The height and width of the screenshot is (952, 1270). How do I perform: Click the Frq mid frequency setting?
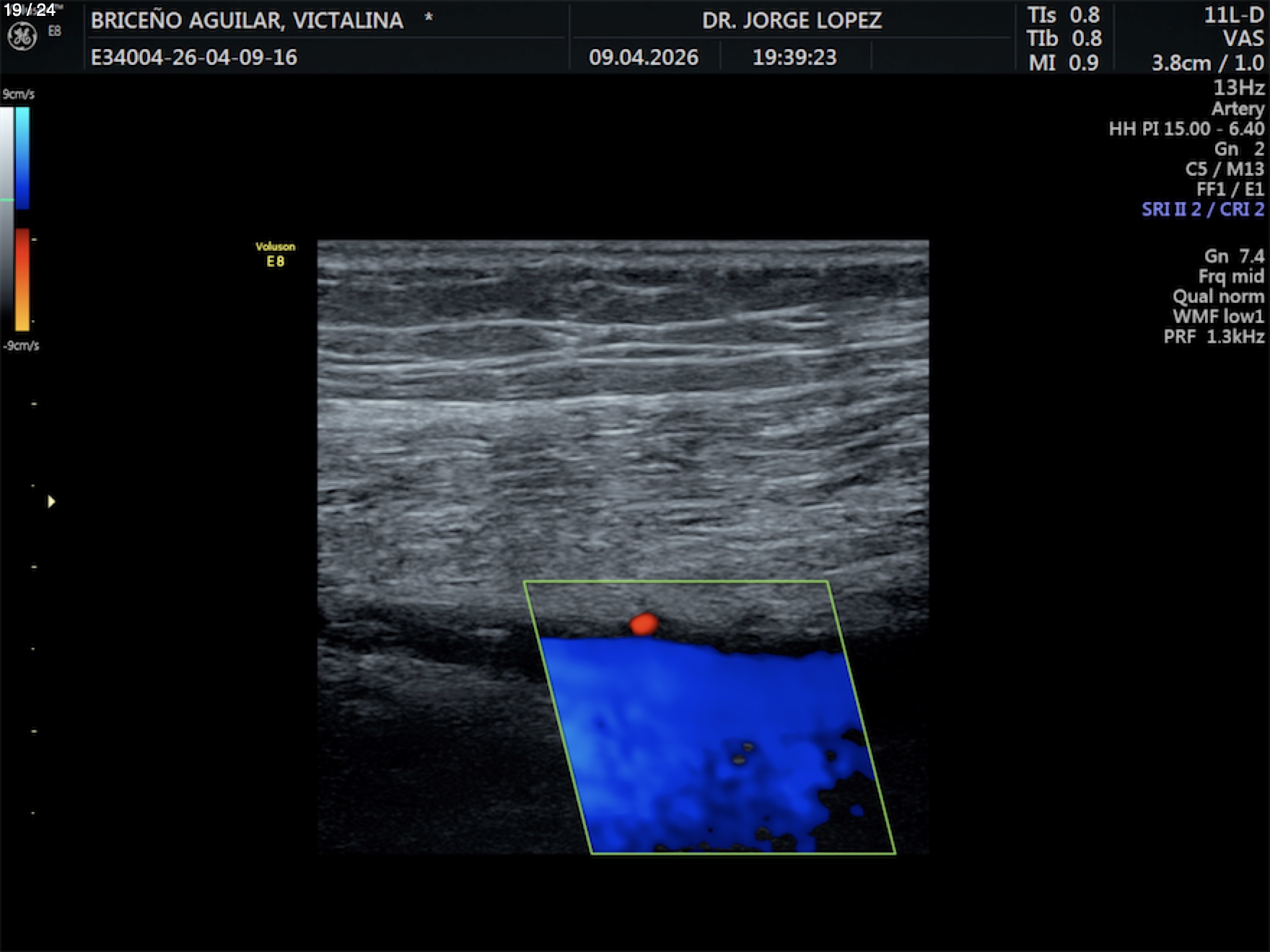(1231, 276)
